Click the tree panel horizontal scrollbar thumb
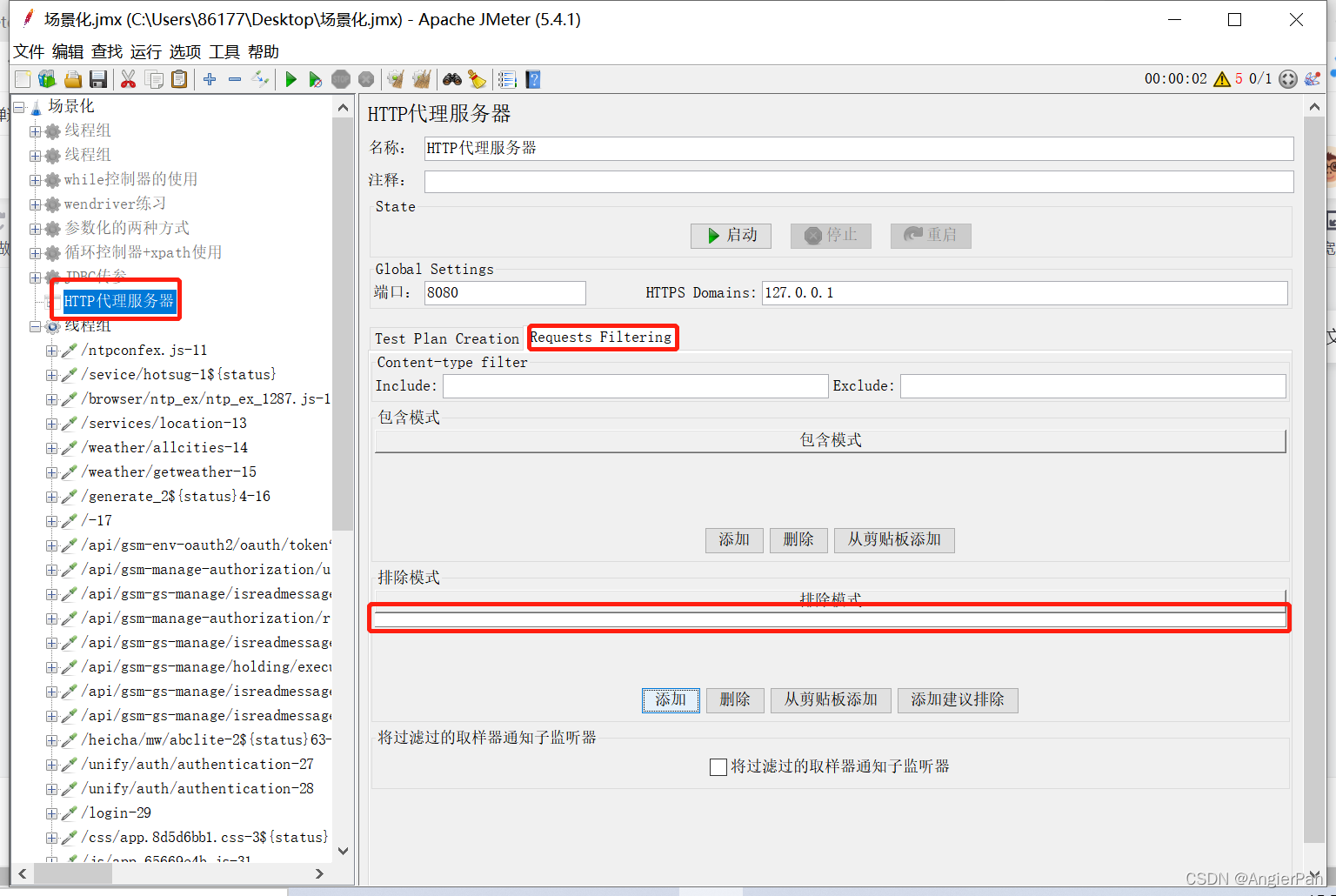The width and height of the screenshot is (1336, 896). (73, 873)
